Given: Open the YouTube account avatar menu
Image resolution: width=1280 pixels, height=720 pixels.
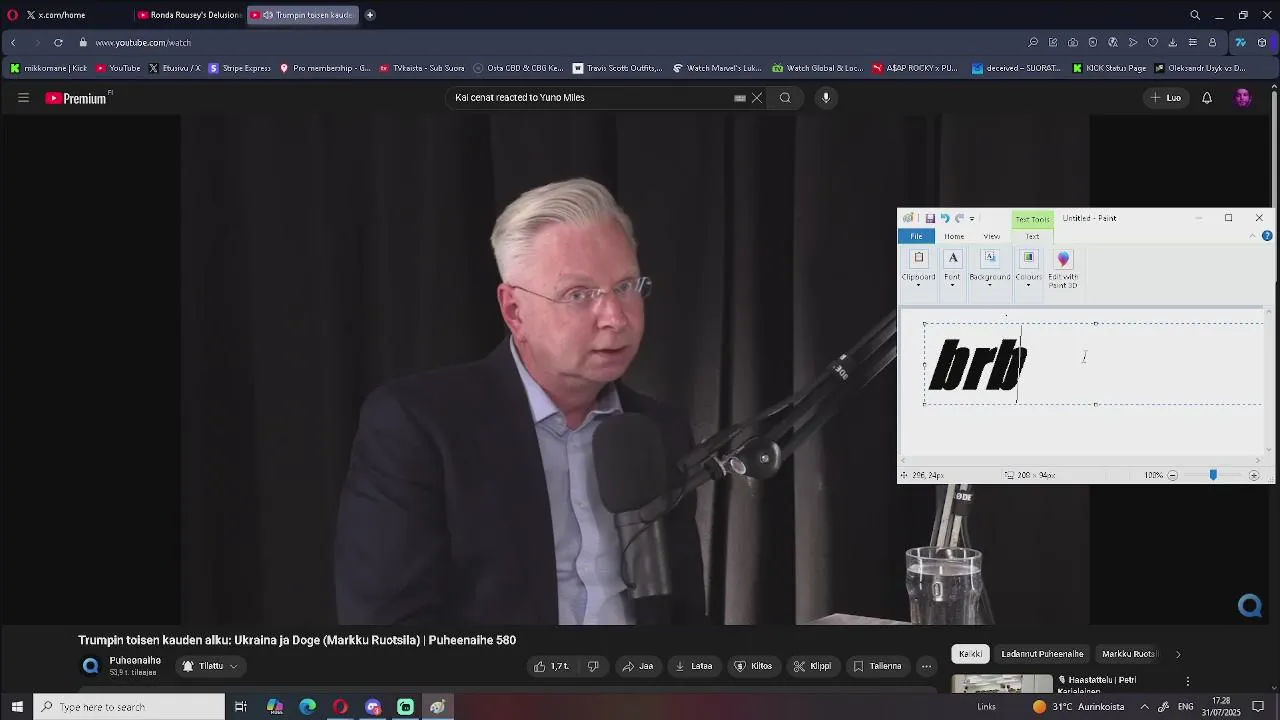Looking at the screenshot, I should (1243, 98).
